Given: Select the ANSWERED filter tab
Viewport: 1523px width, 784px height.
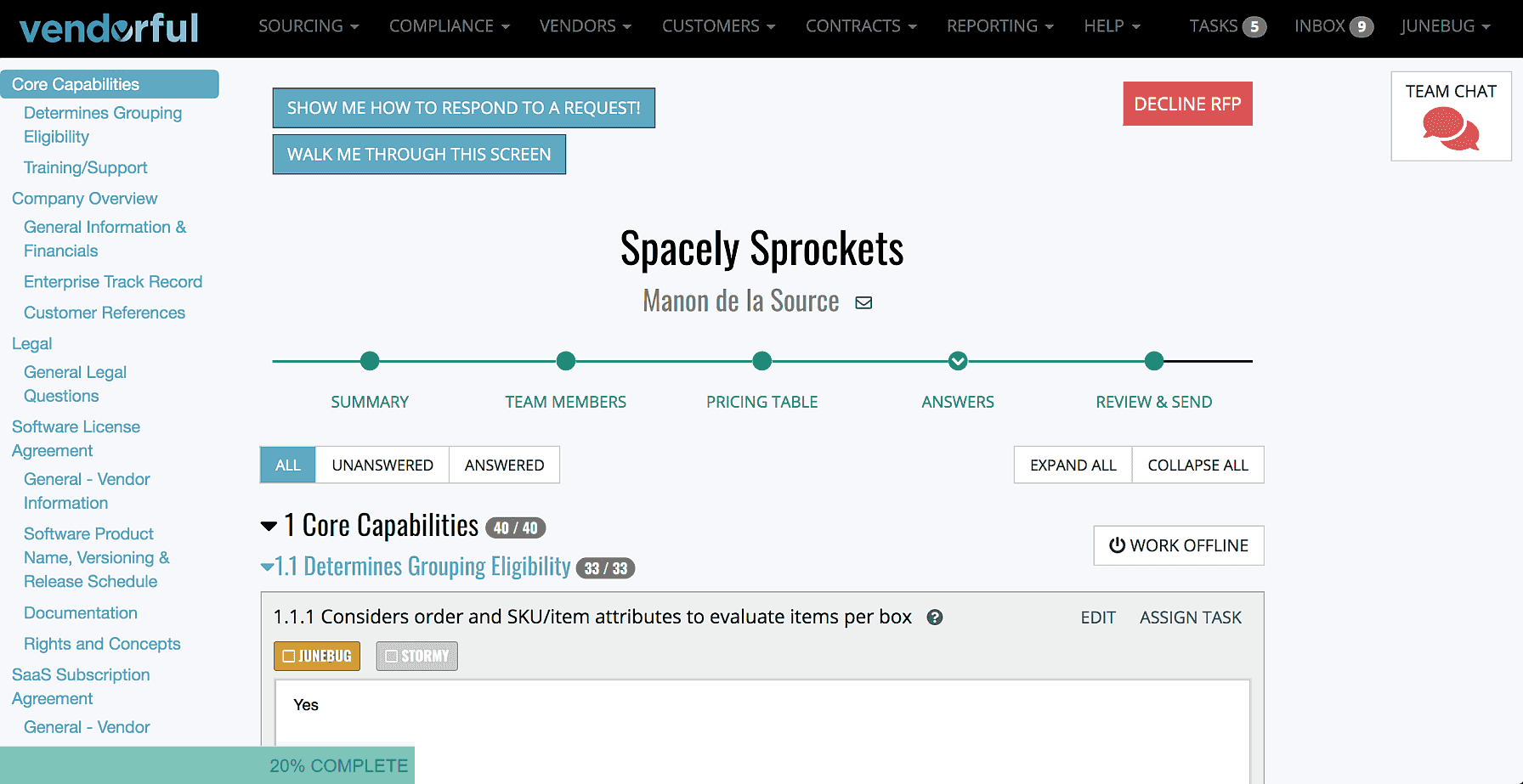Looking at the screenshot, I should click(504, 465).
